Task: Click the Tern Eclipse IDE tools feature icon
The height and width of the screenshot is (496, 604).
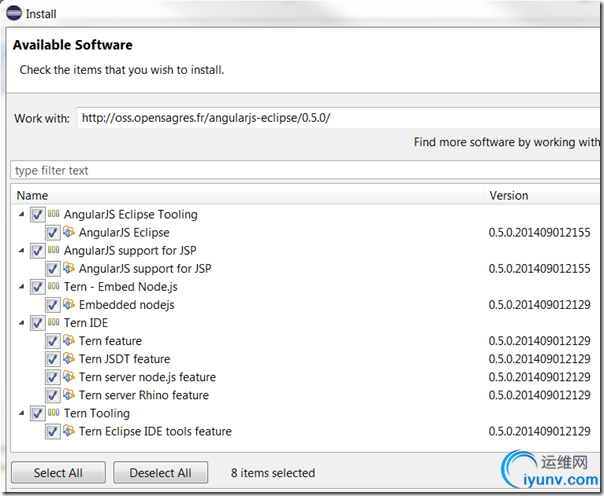Action: point(69,431)
